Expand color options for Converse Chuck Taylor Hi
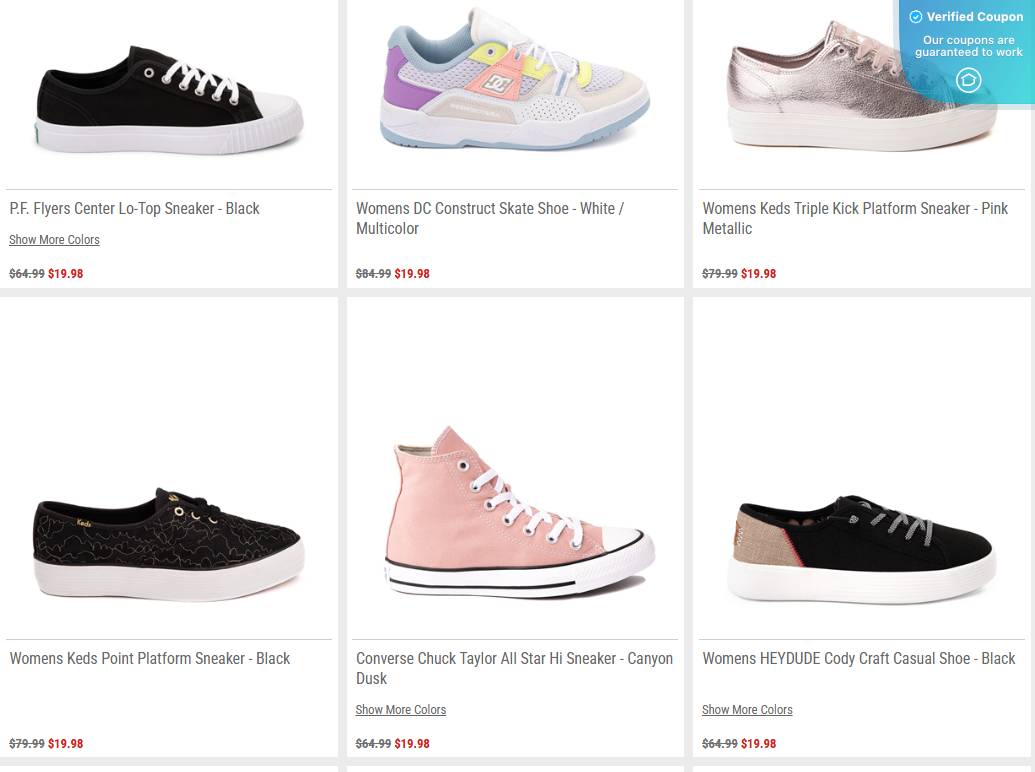1035x772 pixels. click(x=401, y=710)
